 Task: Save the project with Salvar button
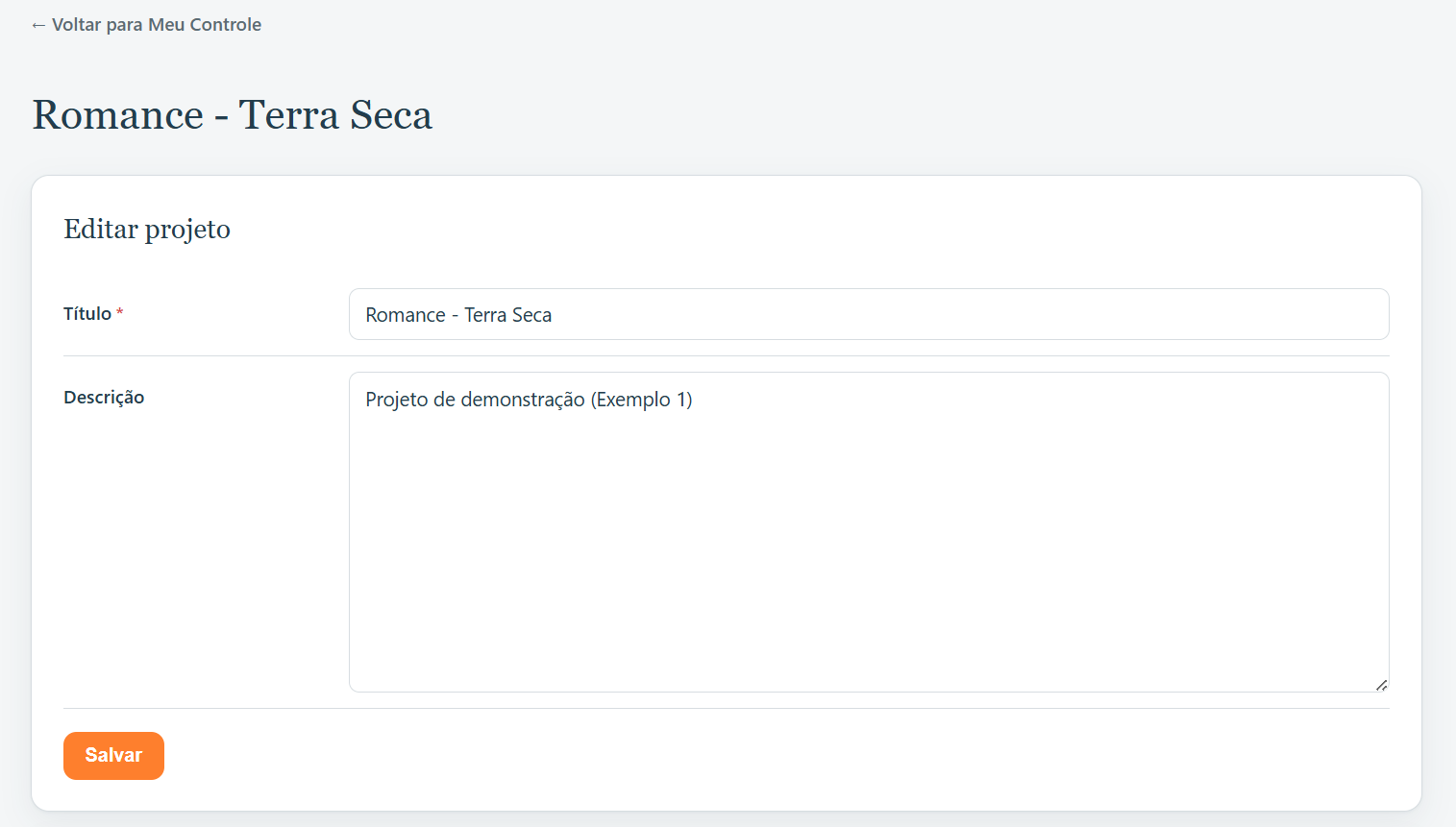pos(113,756)
